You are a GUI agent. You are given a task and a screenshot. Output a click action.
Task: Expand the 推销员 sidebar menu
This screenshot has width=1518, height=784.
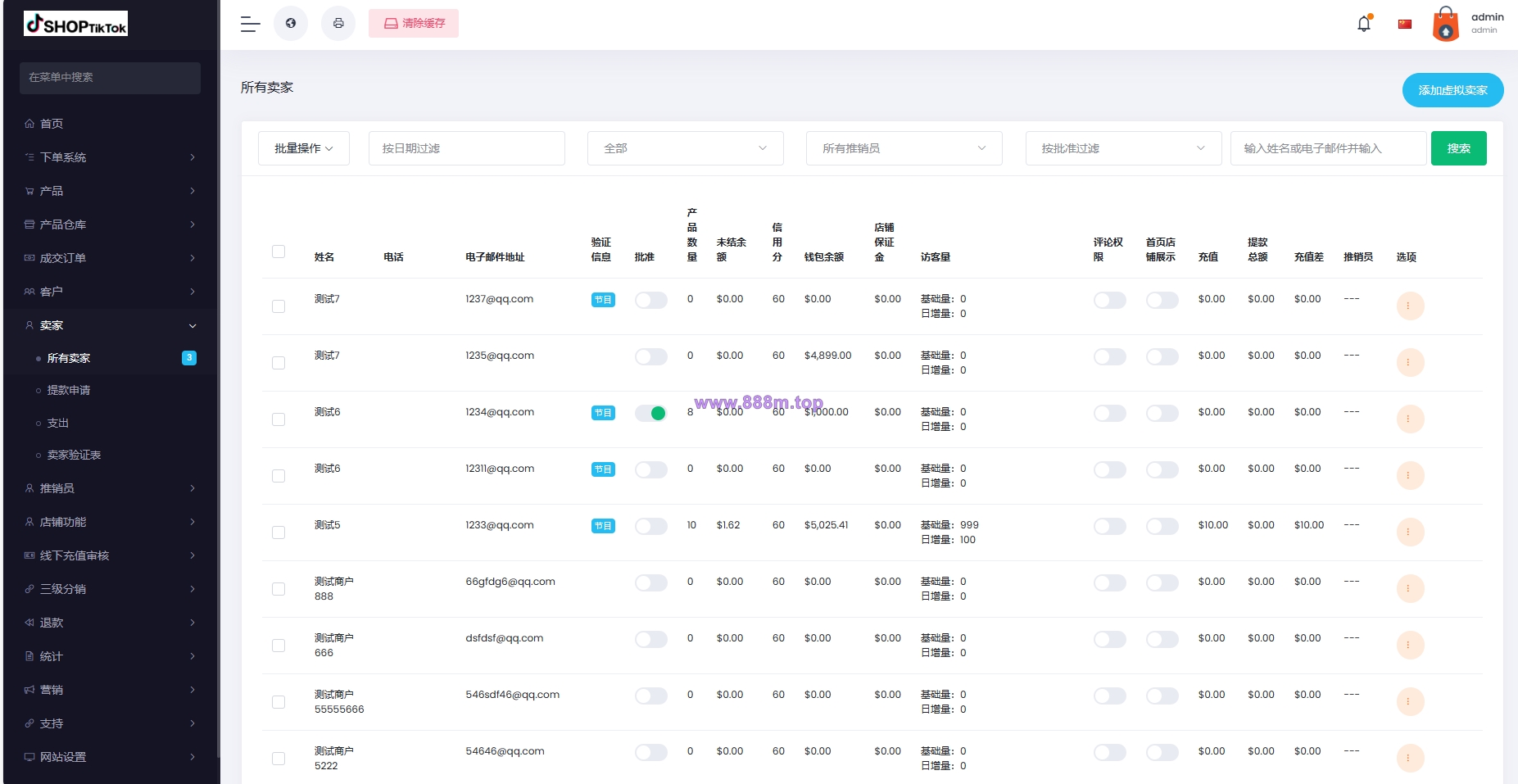[110, 488]
